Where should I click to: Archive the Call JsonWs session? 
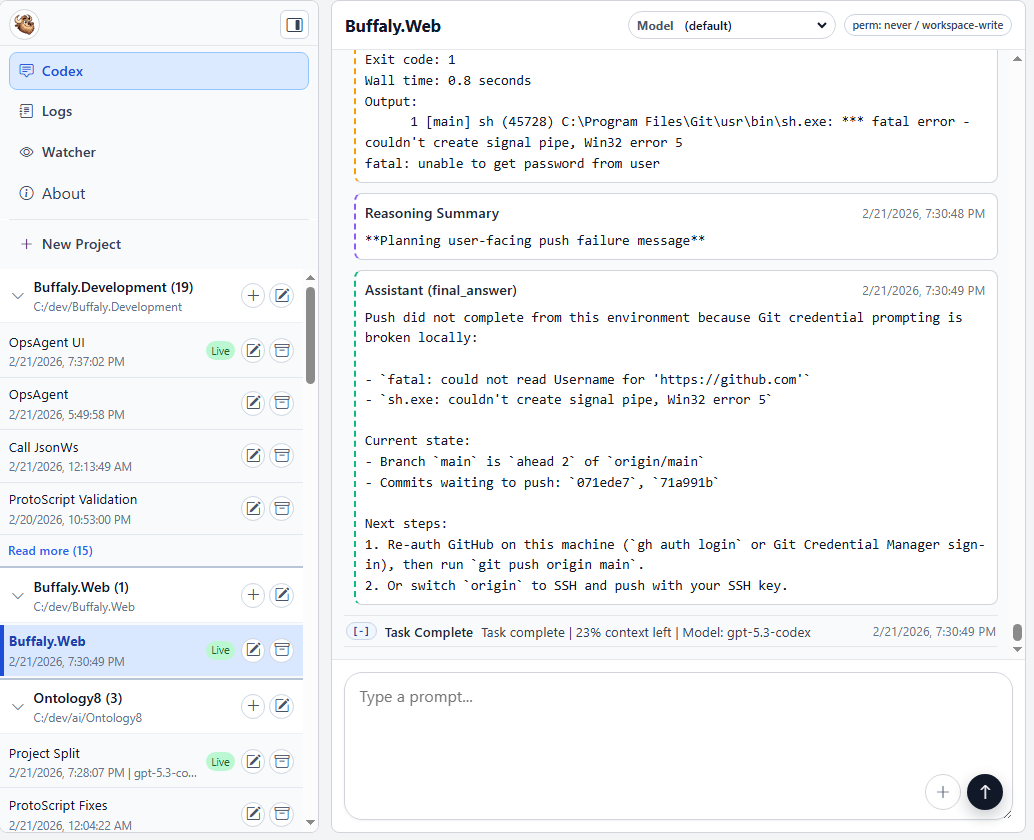282,455
